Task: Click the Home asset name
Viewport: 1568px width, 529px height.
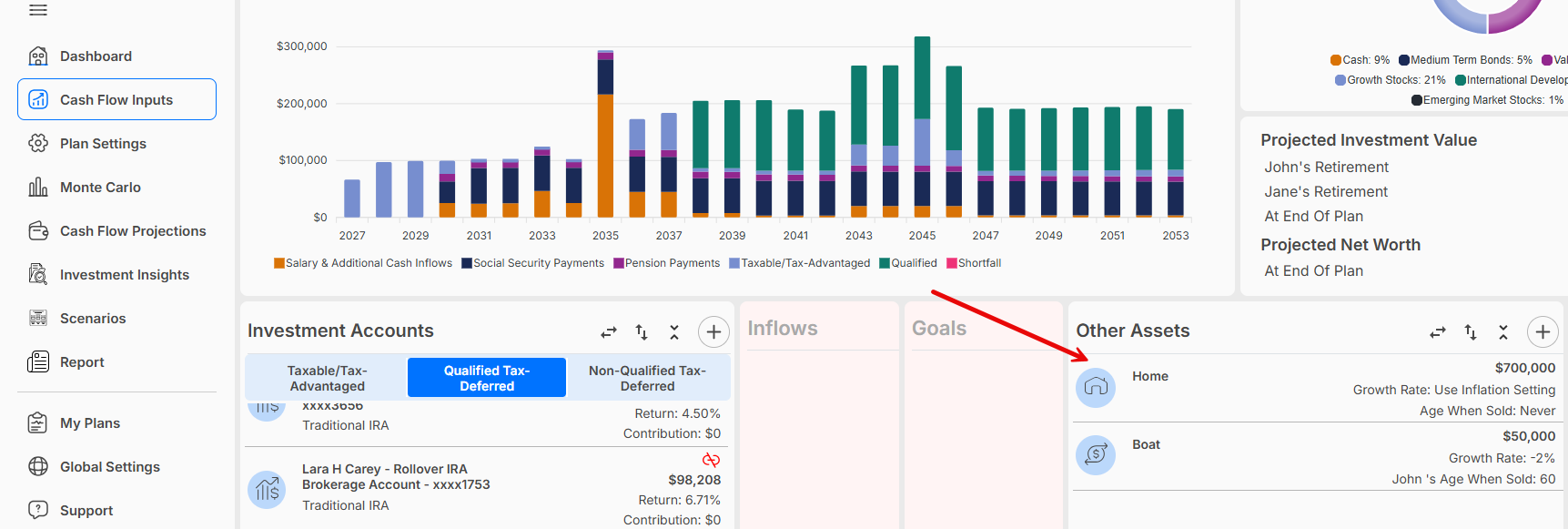Action: click(x=1150, y=376)
